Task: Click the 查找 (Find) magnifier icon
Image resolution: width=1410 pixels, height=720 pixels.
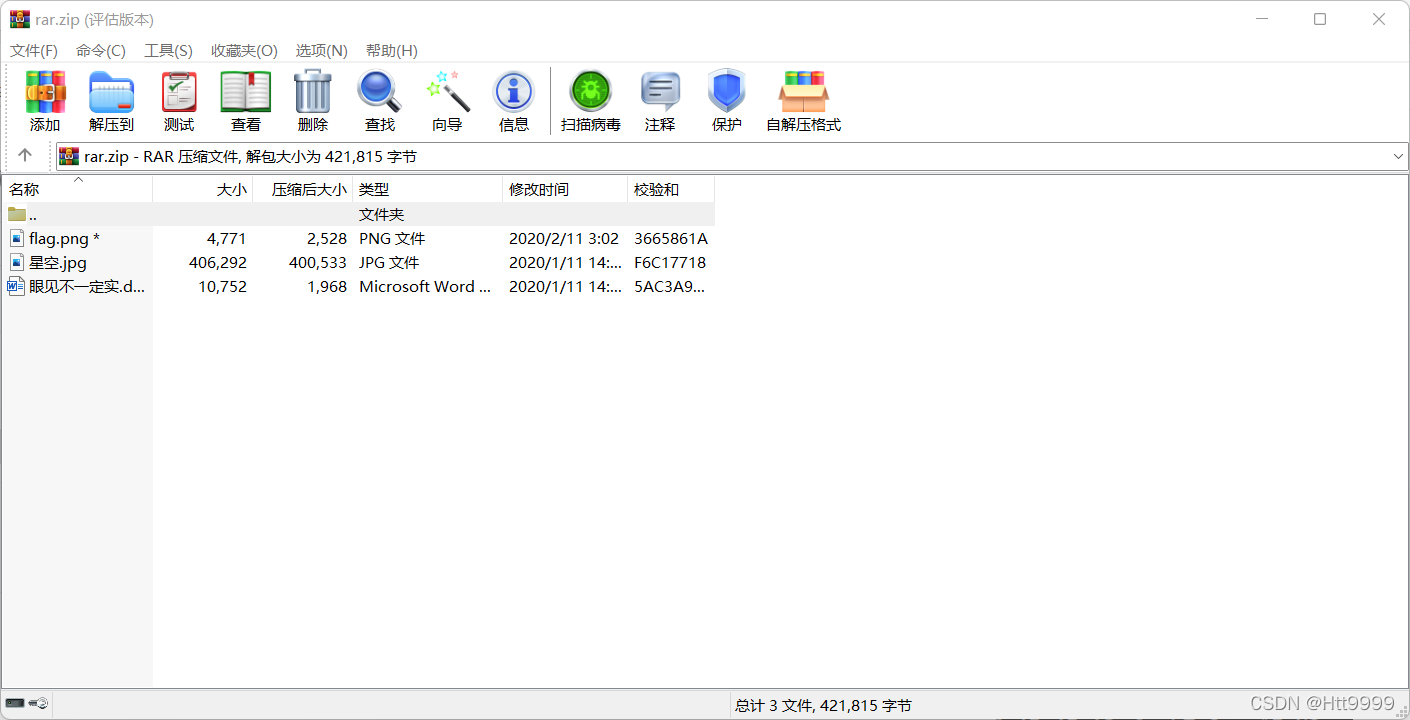Action: pyautogui.click(x=380, y=92)
